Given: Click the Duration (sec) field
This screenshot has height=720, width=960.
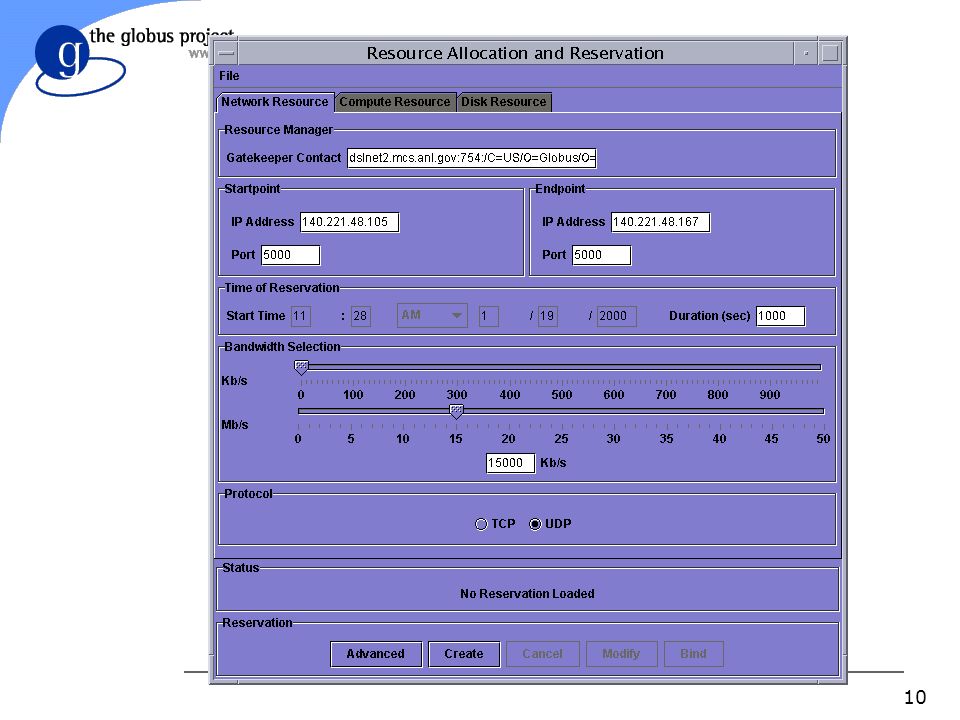Looking at the screenshot, I should point(781,316).
